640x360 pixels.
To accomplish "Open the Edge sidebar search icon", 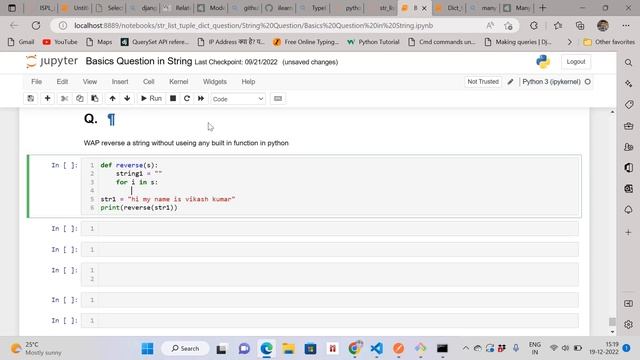I will pos(629,62).
